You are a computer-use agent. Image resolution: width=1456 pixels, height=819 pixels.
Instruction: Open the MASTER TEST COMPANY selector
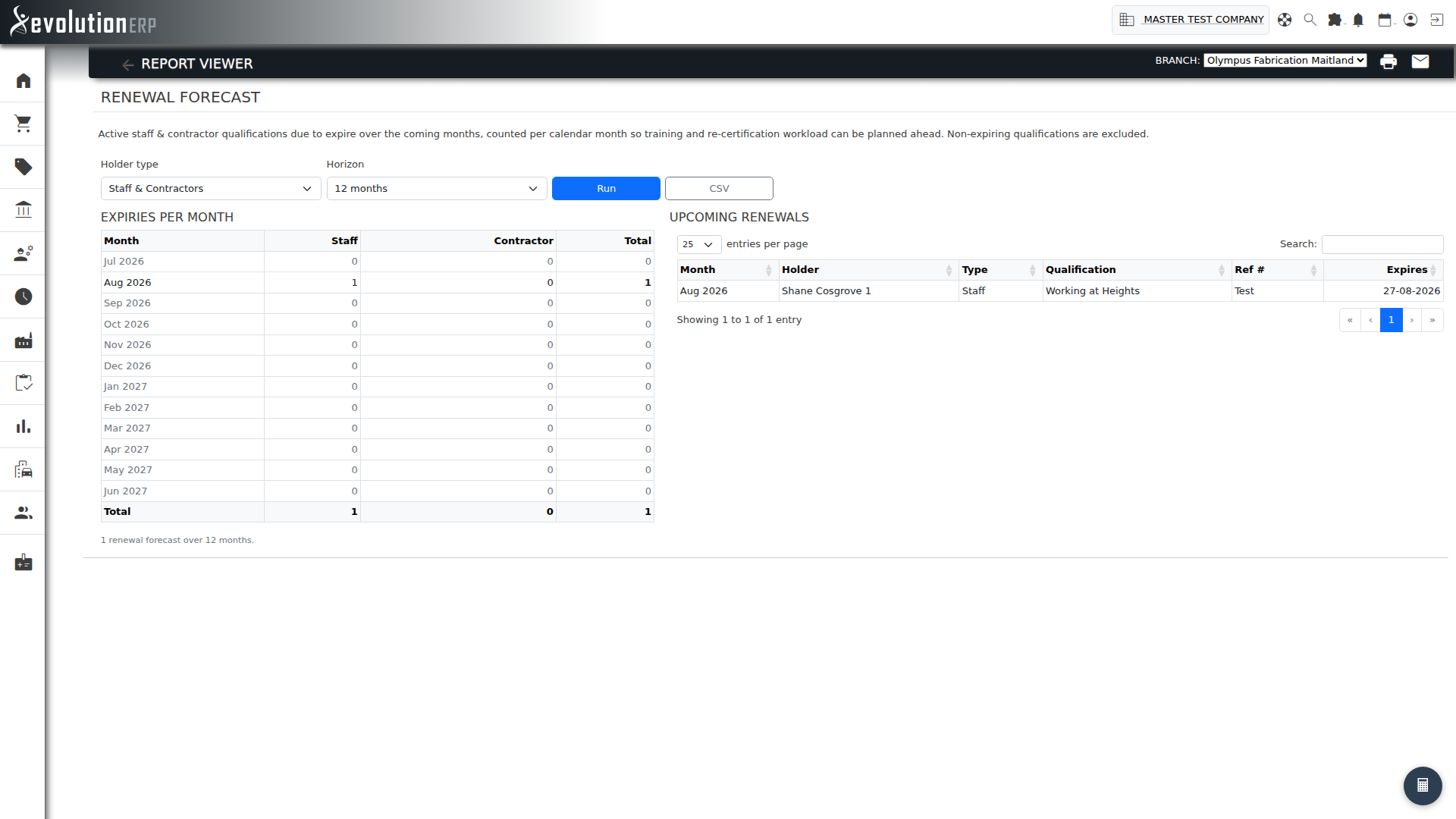coord(1191,20)
